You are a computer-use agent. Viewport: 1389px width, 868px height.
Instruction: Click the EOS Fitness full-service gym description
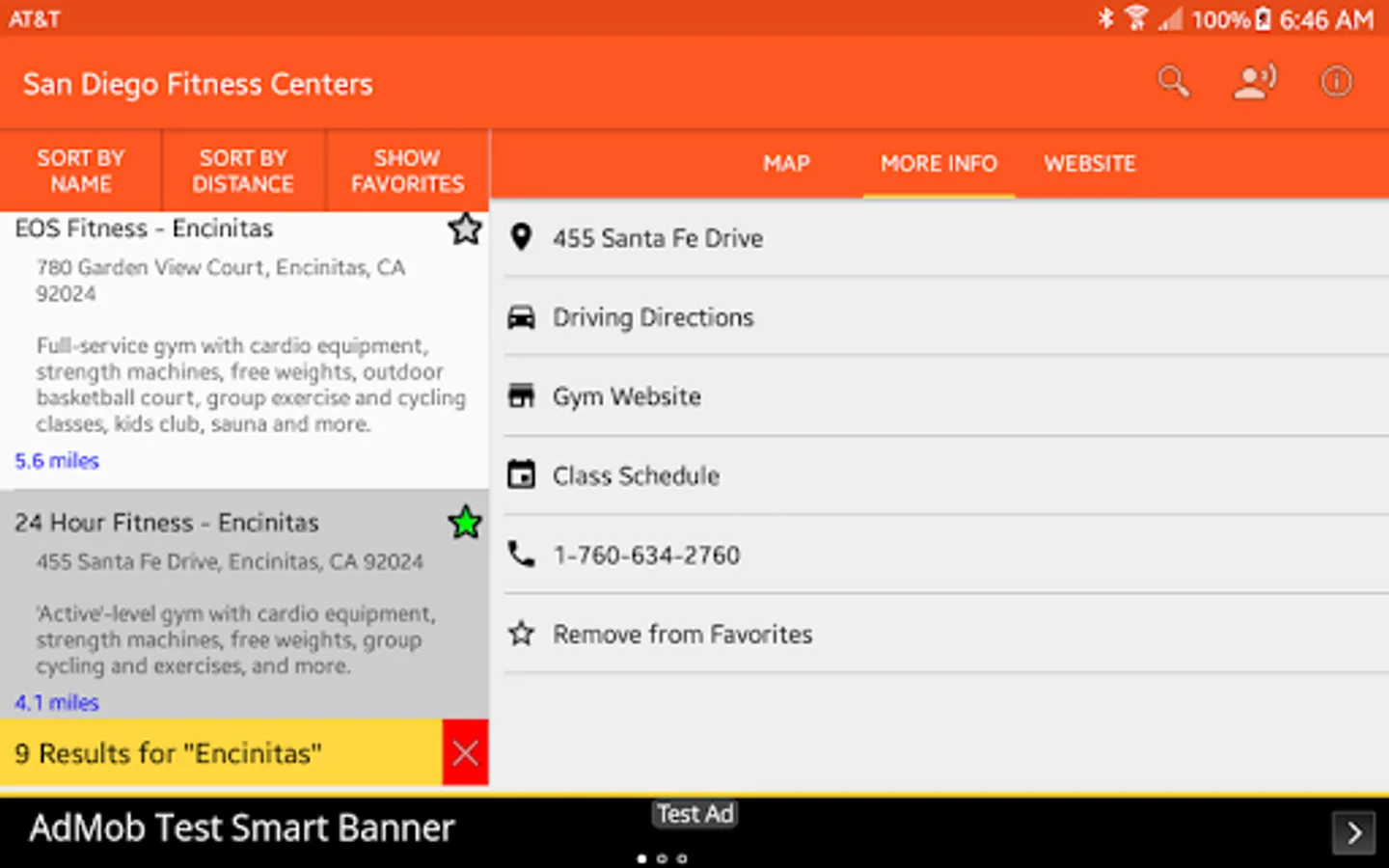click(x=251, y=385)
